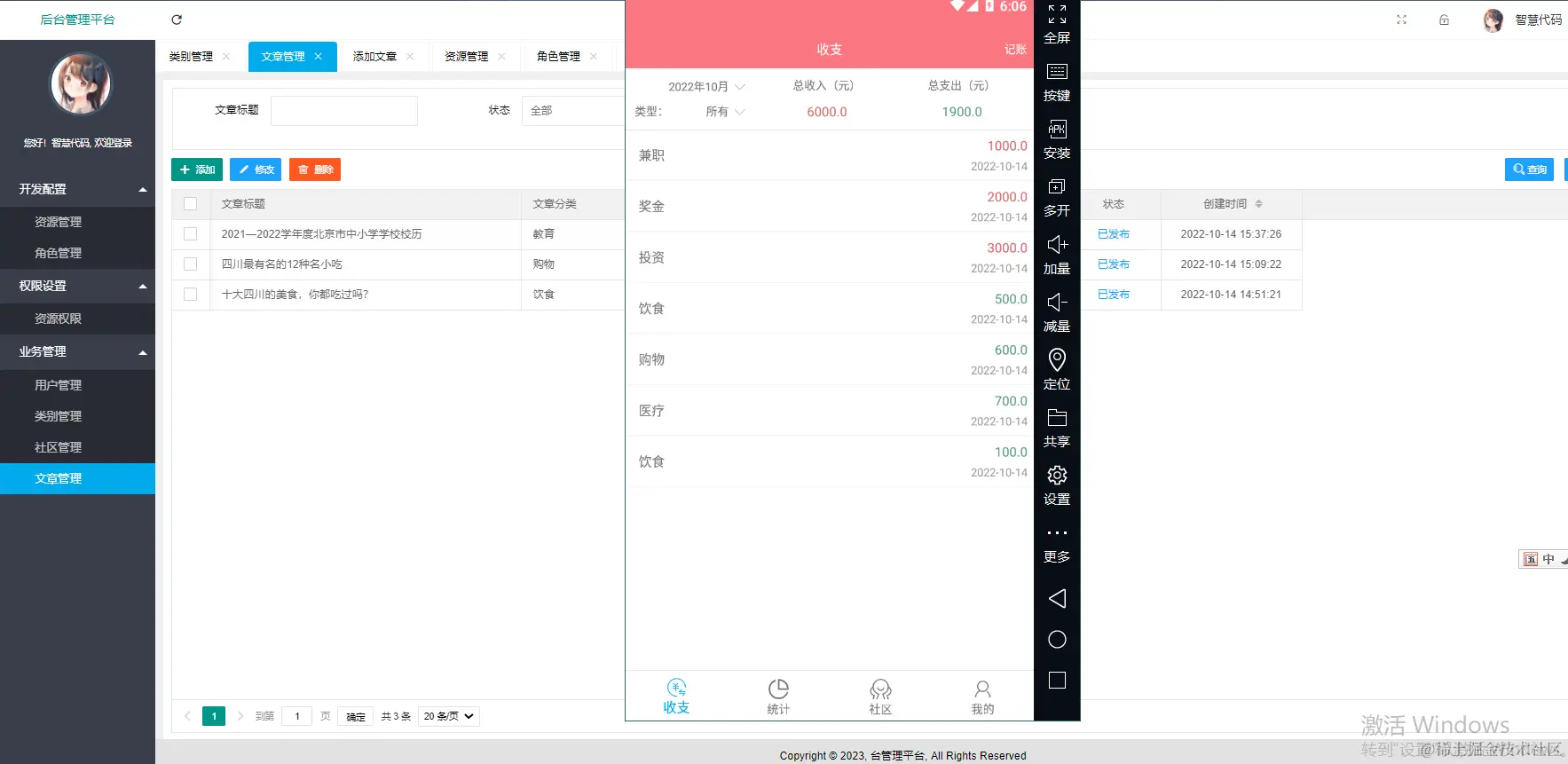Click the lock screen icon in the header
Image resolution: width=1568 pixels, height=764 pixels.
click(x=1444, y=20)
